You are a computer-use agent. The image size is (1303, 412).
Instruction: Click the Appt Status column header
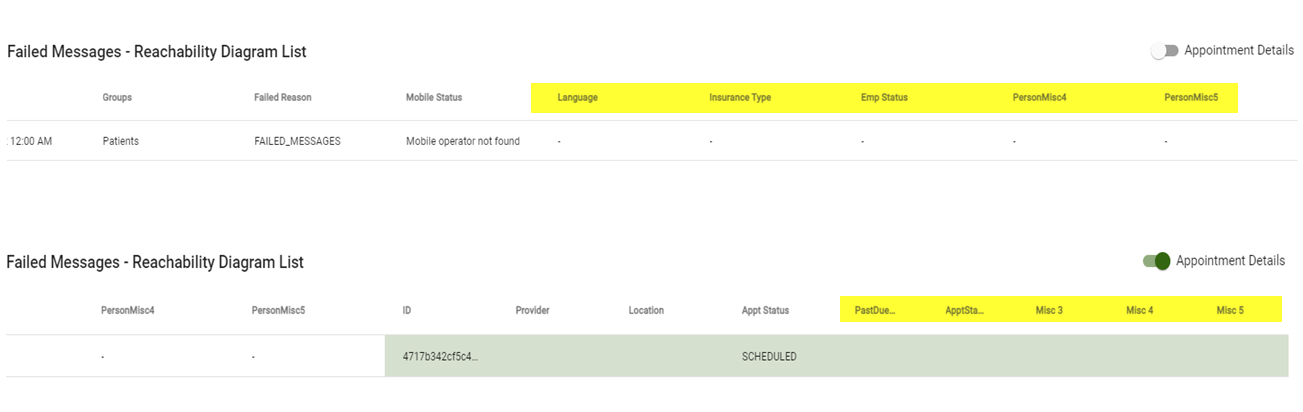(765, 310)
